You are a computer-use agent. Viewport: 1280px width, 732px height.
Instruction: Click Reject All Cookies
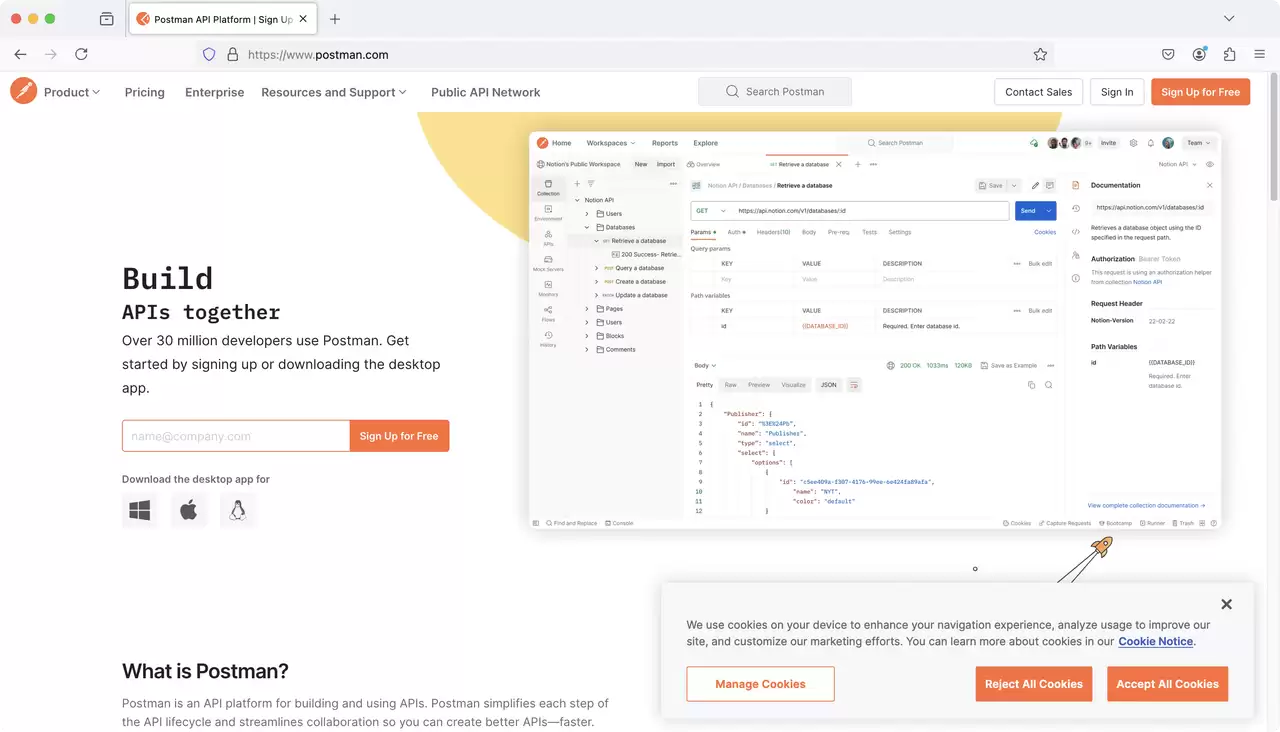pyautogui.click(x=1034, y=684)
